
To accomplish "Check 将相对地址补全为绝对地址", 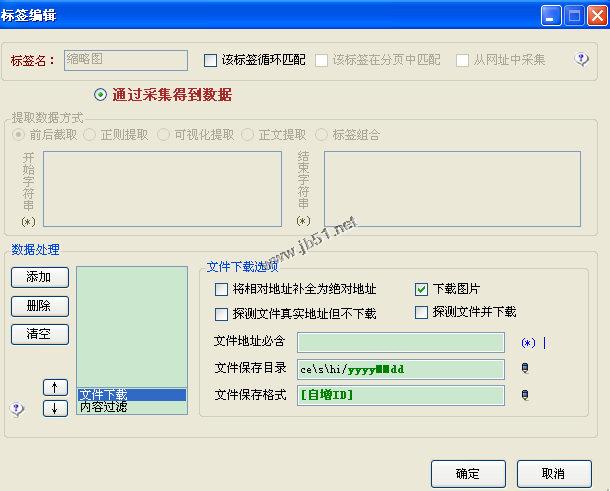I will (x=221, y=289).
